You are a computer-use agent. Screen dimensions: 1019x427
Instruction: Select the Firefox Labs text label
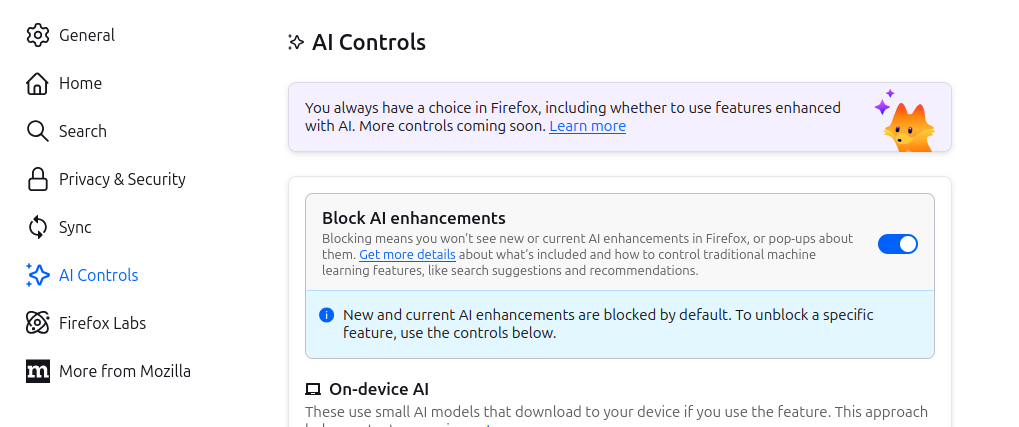coord(102,323)
